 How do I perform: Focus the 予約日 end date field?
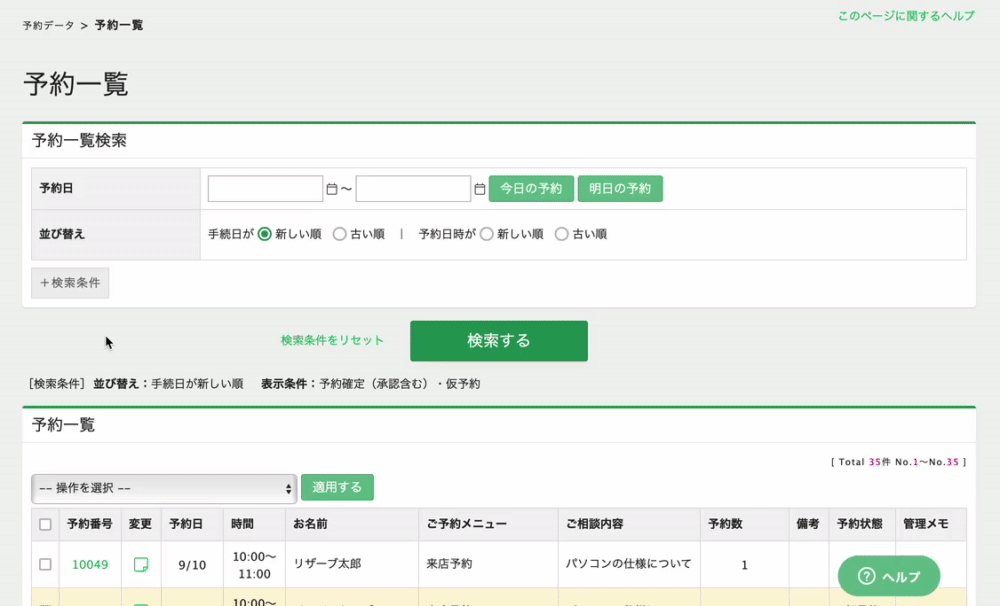[413, 189]
